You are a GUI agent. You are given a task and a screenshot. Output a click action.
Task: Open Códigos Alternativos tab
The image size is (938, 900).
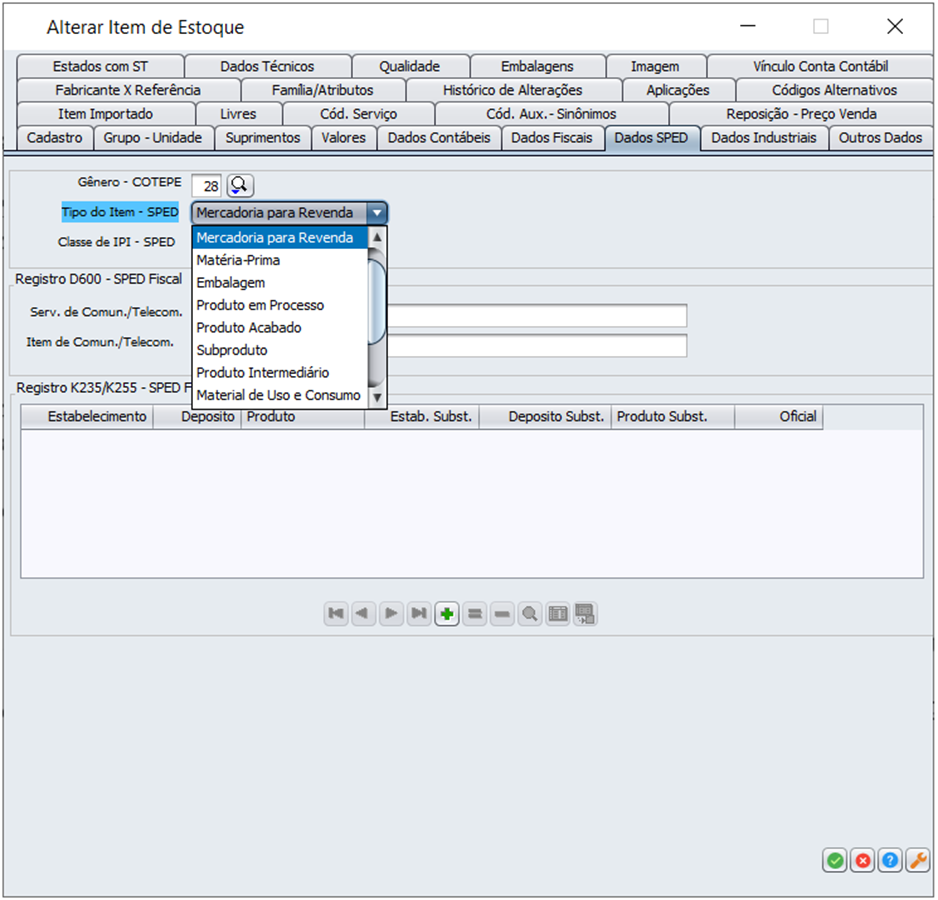point(834,90)
